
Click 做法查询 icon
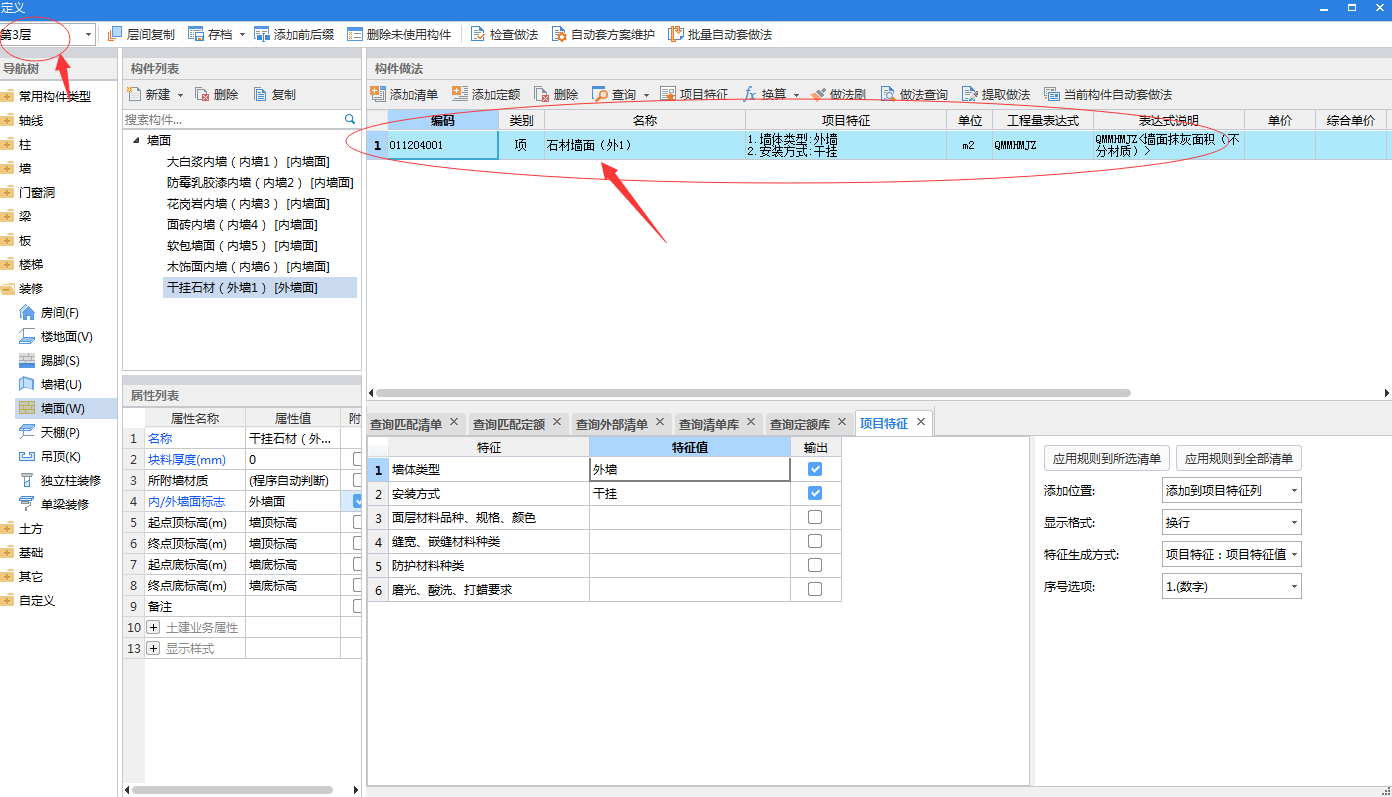point(887,94)
